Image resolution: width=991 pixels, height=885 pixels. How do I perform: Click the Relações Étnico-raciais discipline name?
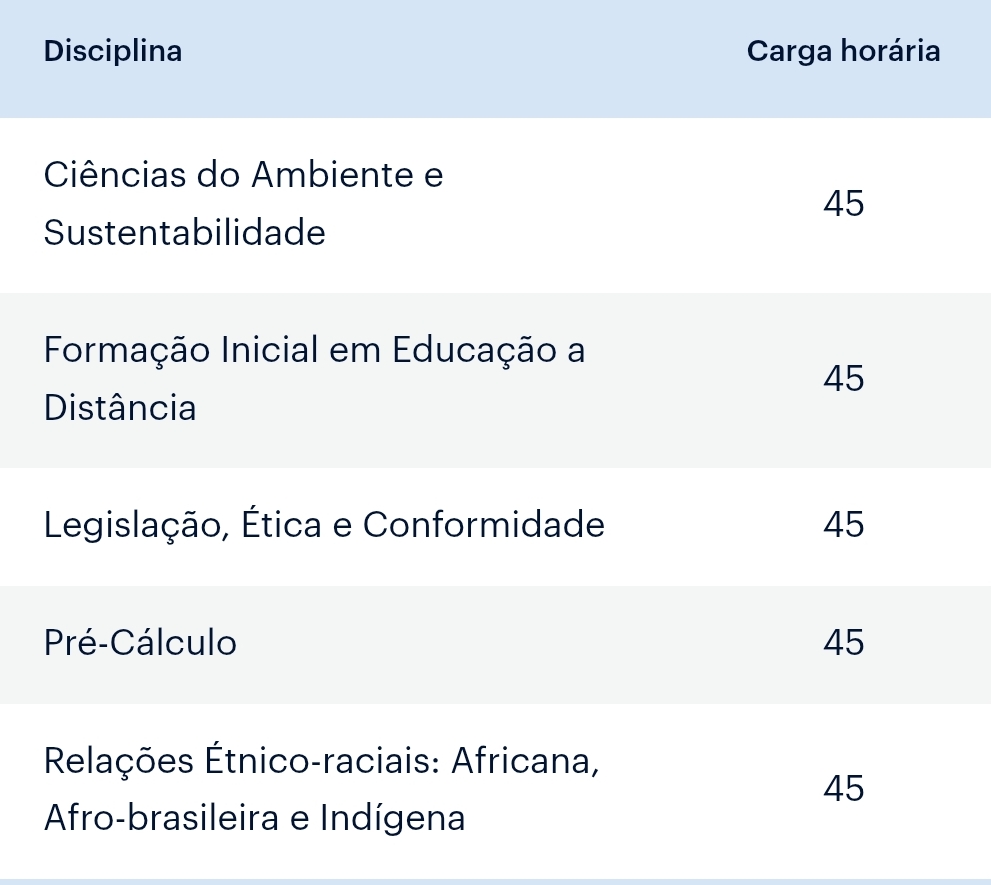coord(320,789)
